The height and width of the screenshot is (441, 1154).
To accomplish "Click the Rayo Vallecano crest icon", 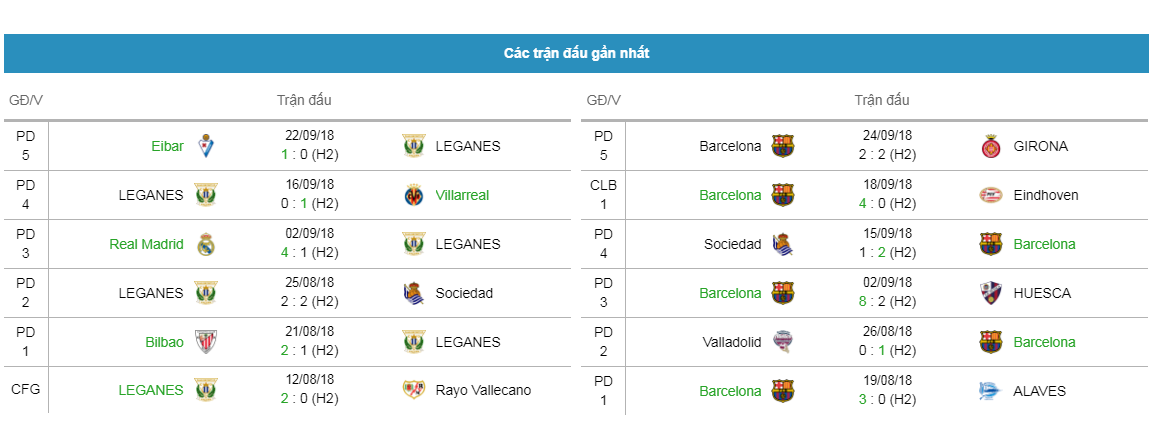I will [414, 390].
